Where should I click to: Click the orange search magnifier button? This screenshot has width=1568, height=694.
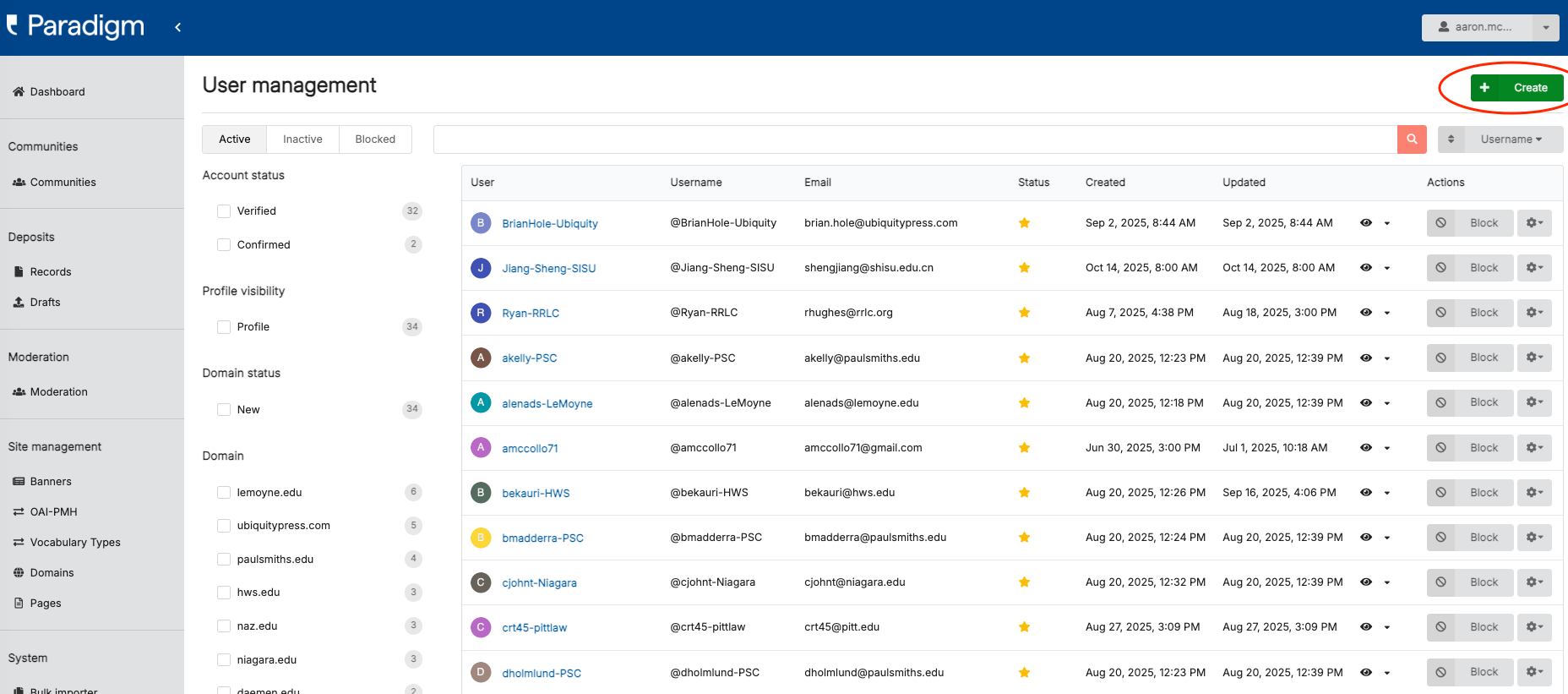pos(1412,139)
